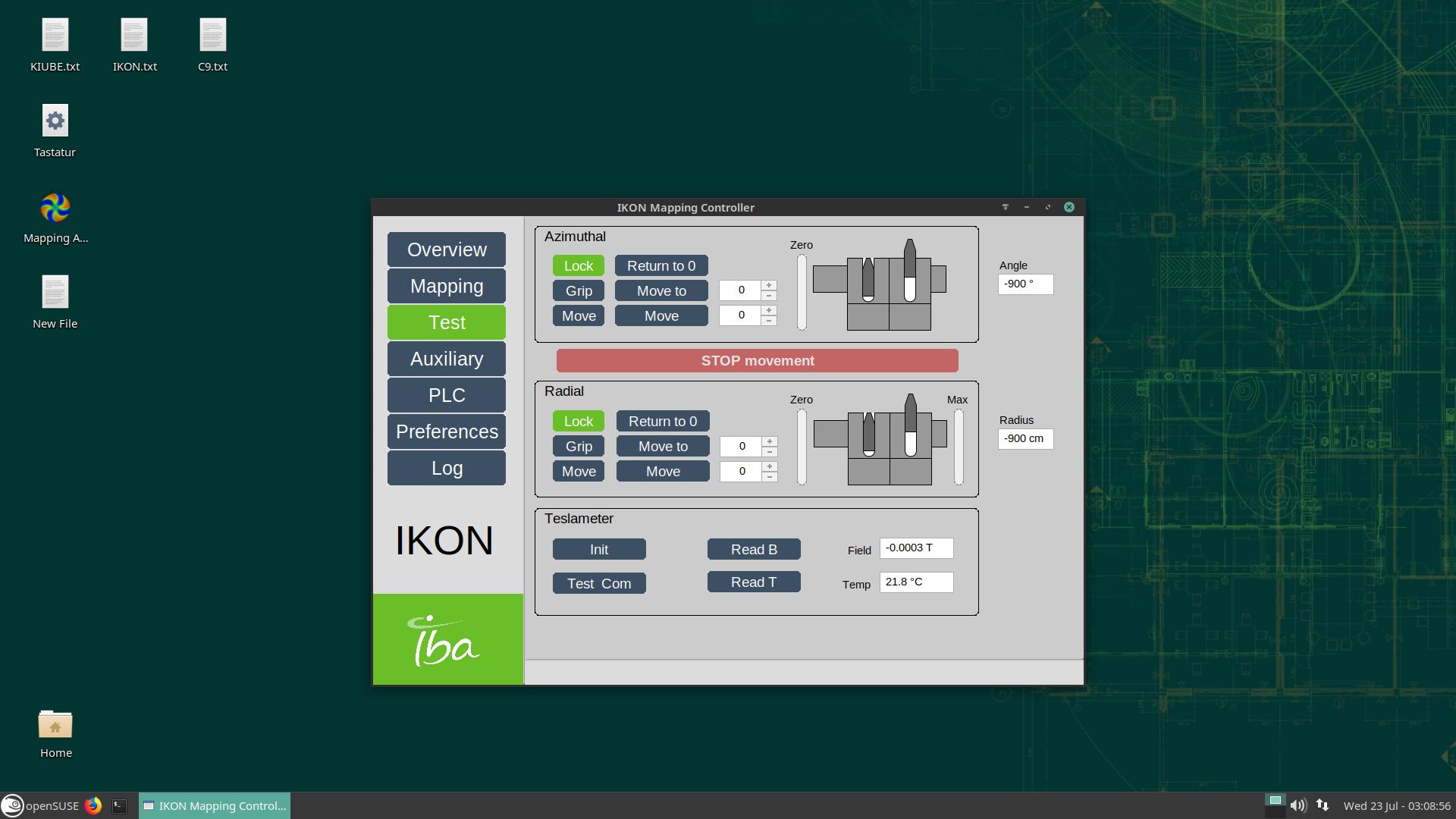The width and height of the screenshot is (1456, 819).
Task: Open the volume control in system tray
Action: pyautogui.click(x=1298, y=805)
